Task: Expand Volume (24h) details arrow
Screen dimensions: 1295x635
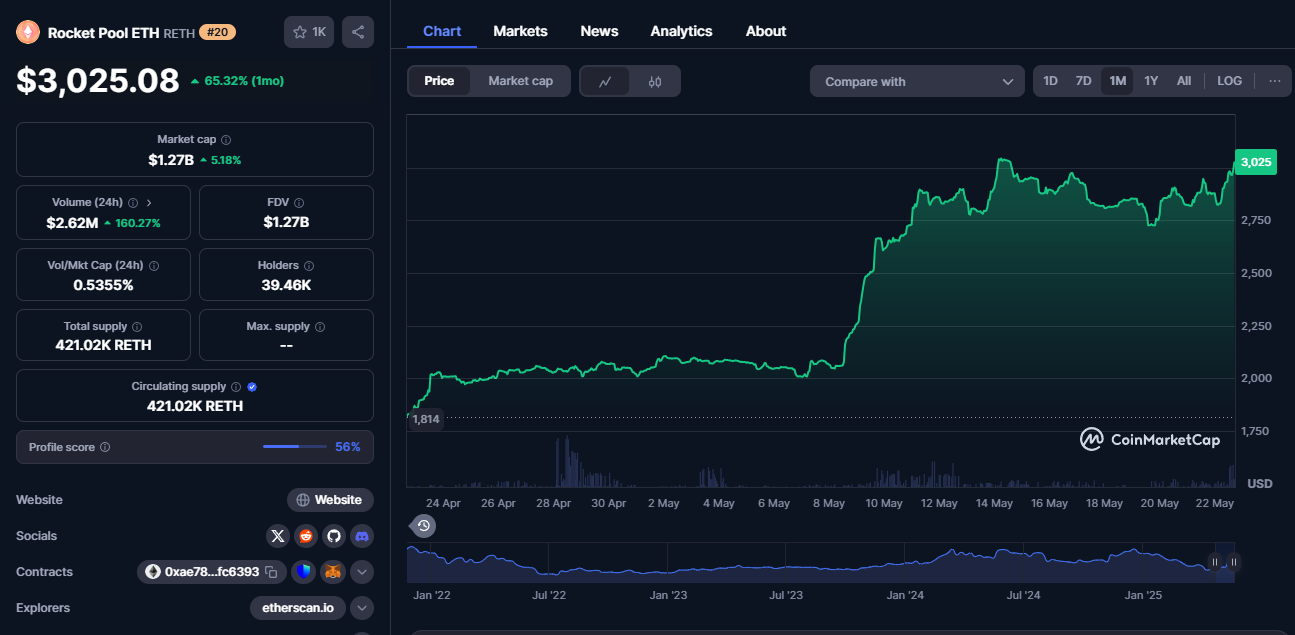Action: click(x=150, y=202)
